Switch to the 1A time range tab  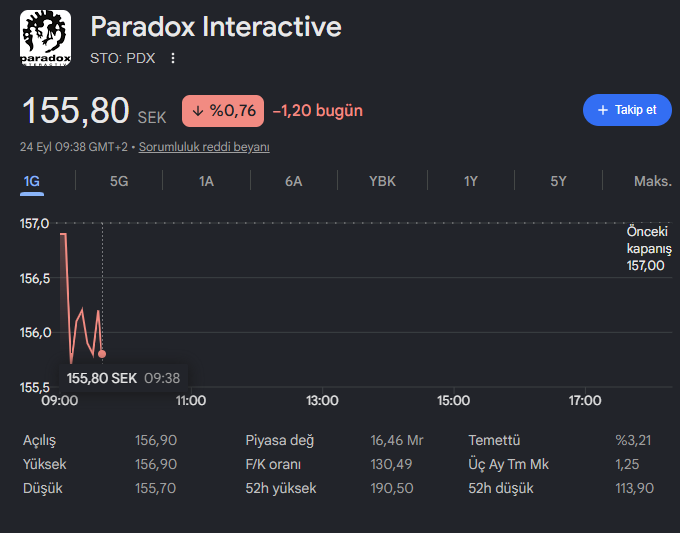click(x=206, y=181)
